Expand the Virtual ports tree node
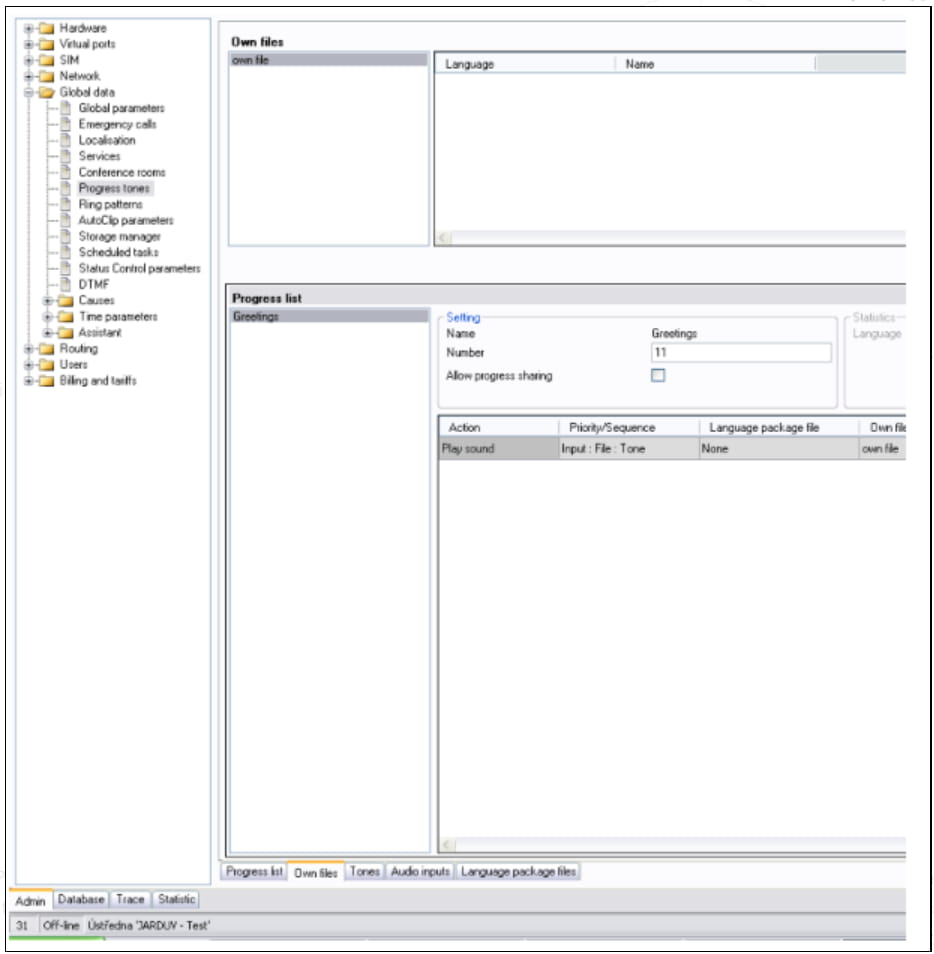The height and width of the screenshot is (954, 934). click(x=28, y=44)
